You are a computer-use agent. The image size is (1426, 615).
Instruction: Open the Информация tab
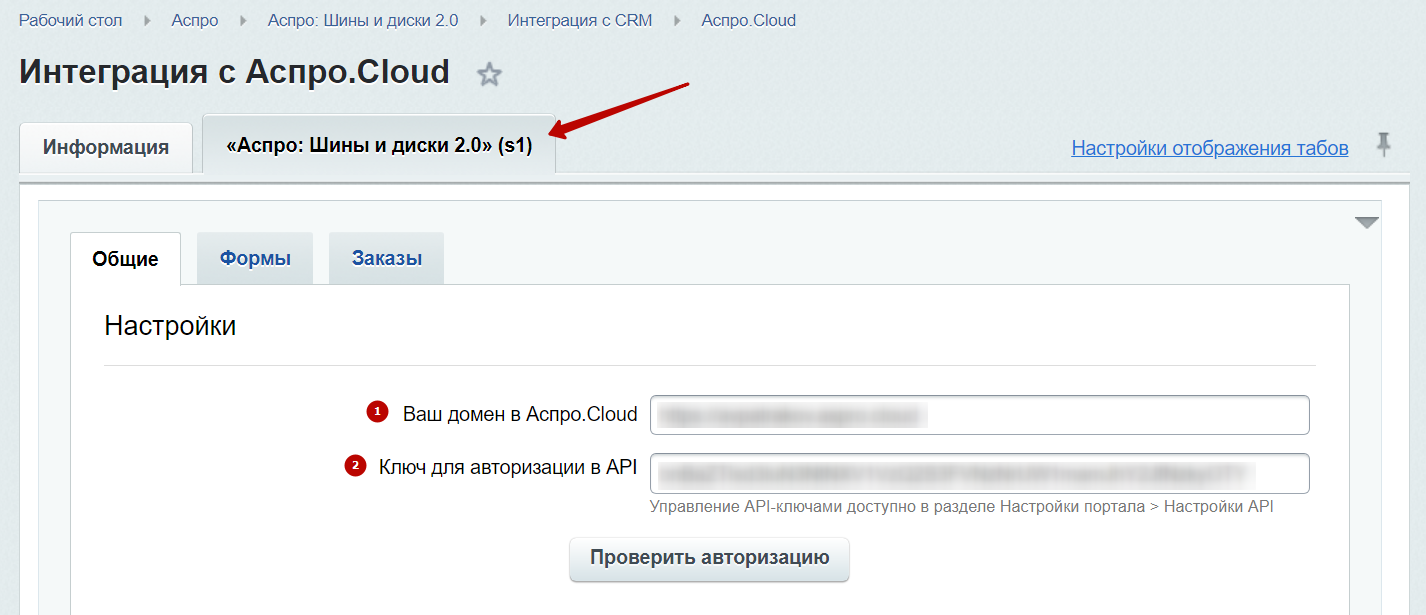tap(106, 148)
